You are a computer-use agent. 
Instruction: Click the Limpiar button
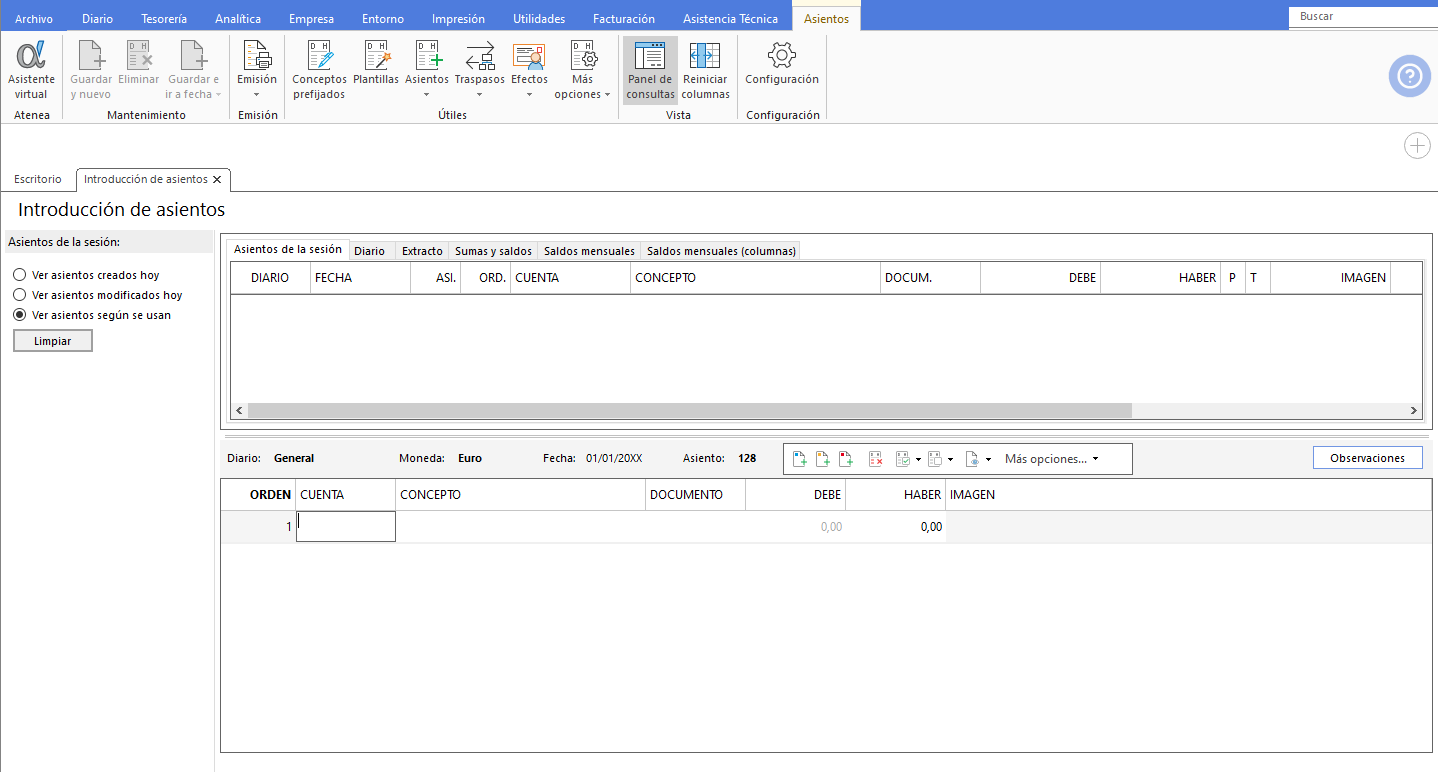(x=53, y=341)
